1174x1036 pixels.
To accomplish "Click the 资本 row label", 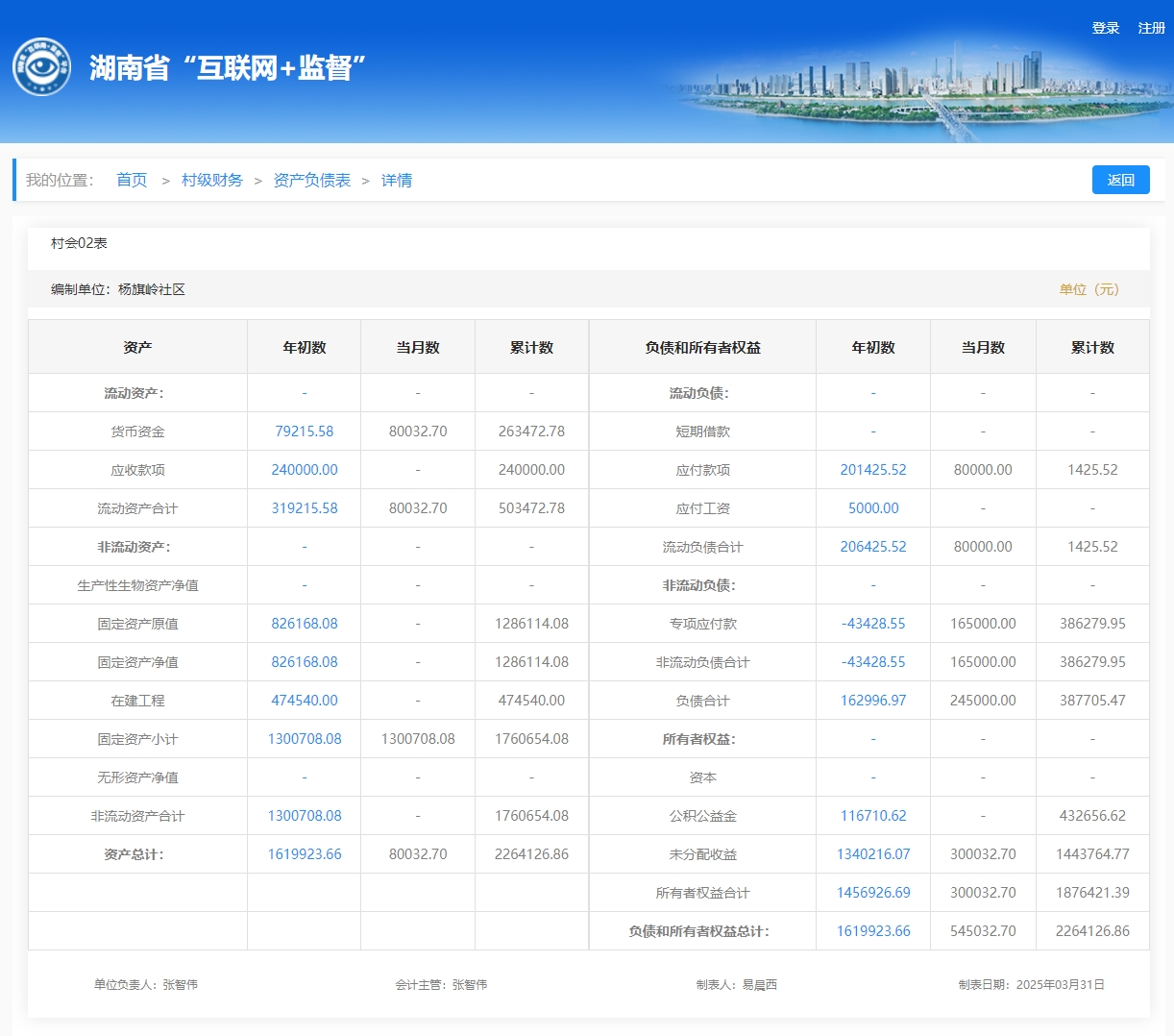I will (702, 777).
